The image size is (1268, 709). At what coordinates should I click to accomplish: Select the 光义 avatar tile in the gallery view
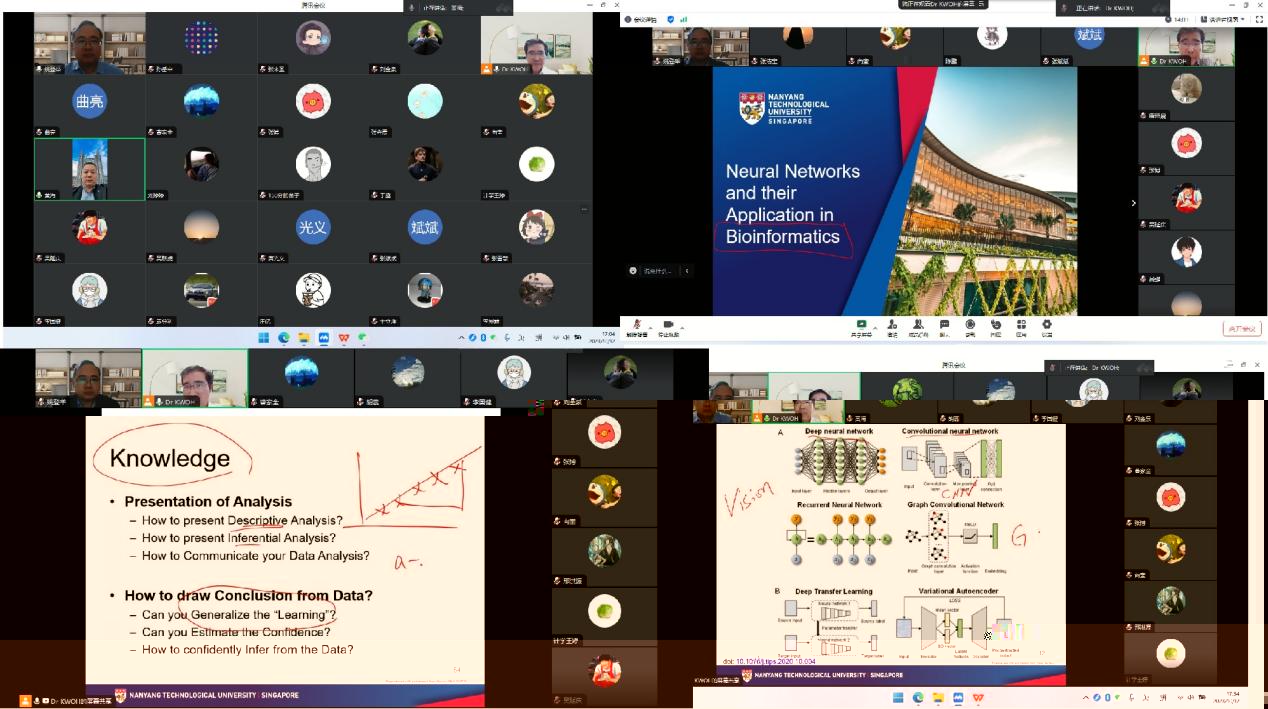point(312,233)
